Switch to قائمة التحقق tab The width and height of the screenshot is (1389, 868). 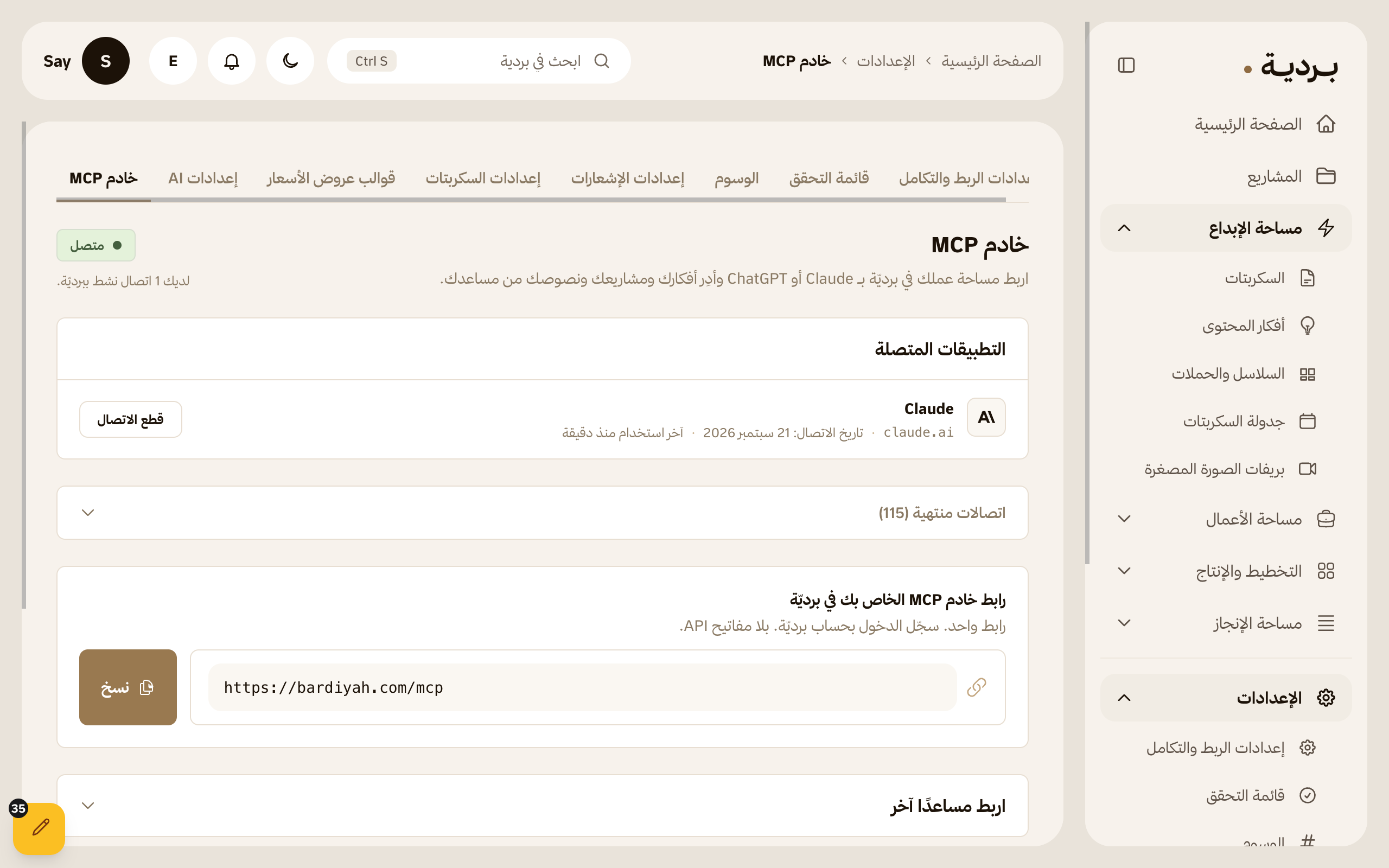click(x=829, y=178)
